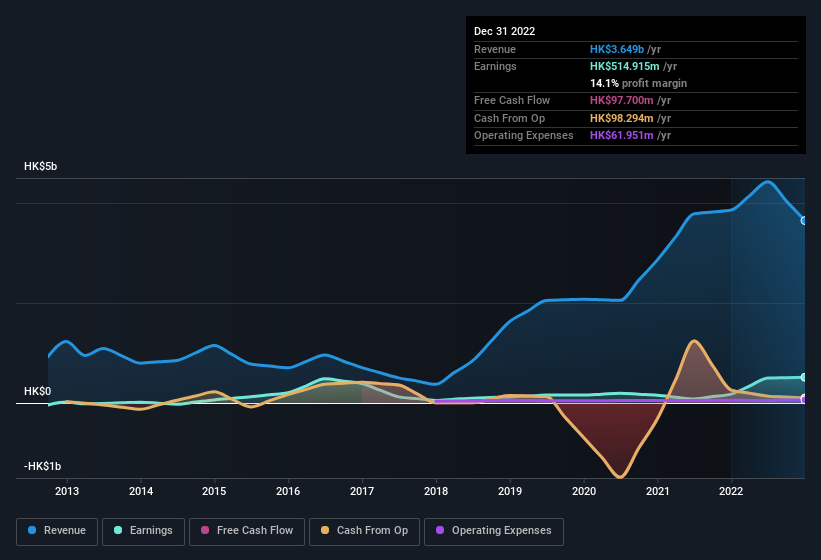Click the orange Cash From Op dot
The image size is (821, 560).
point(326,530)
